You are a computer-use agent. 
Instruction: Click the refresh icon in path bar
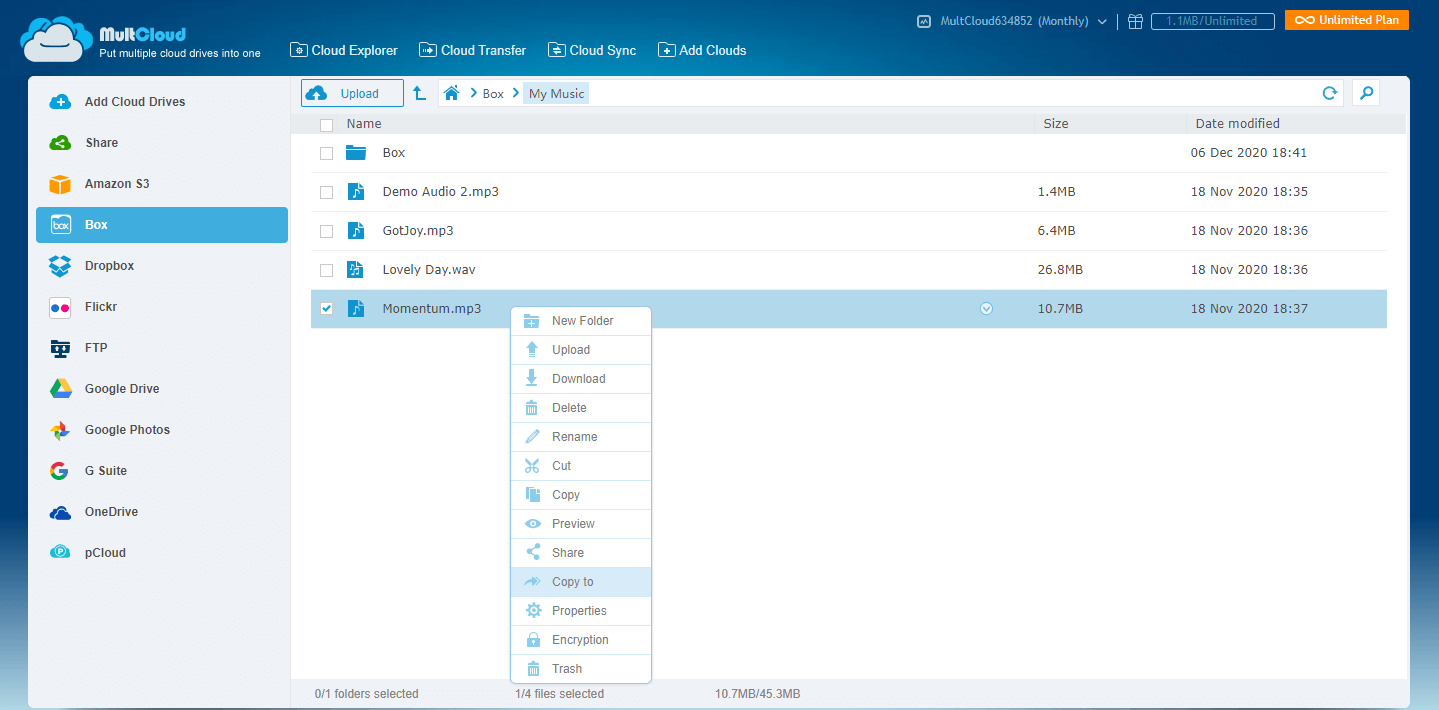(x=1329, y=93)
